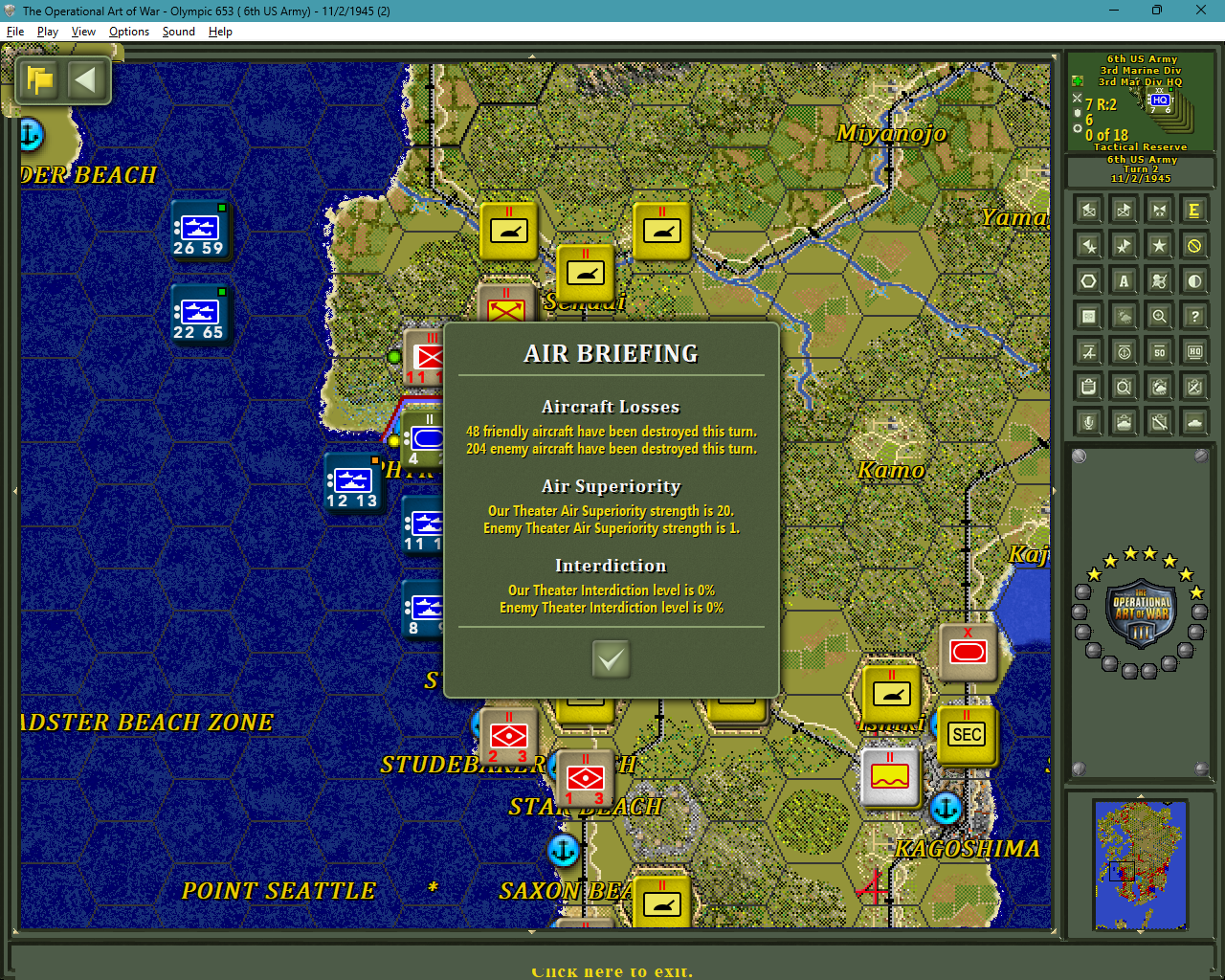Click the square window view icon
This screenshot has height=980, width=1225.
[x=1089, y=316]
